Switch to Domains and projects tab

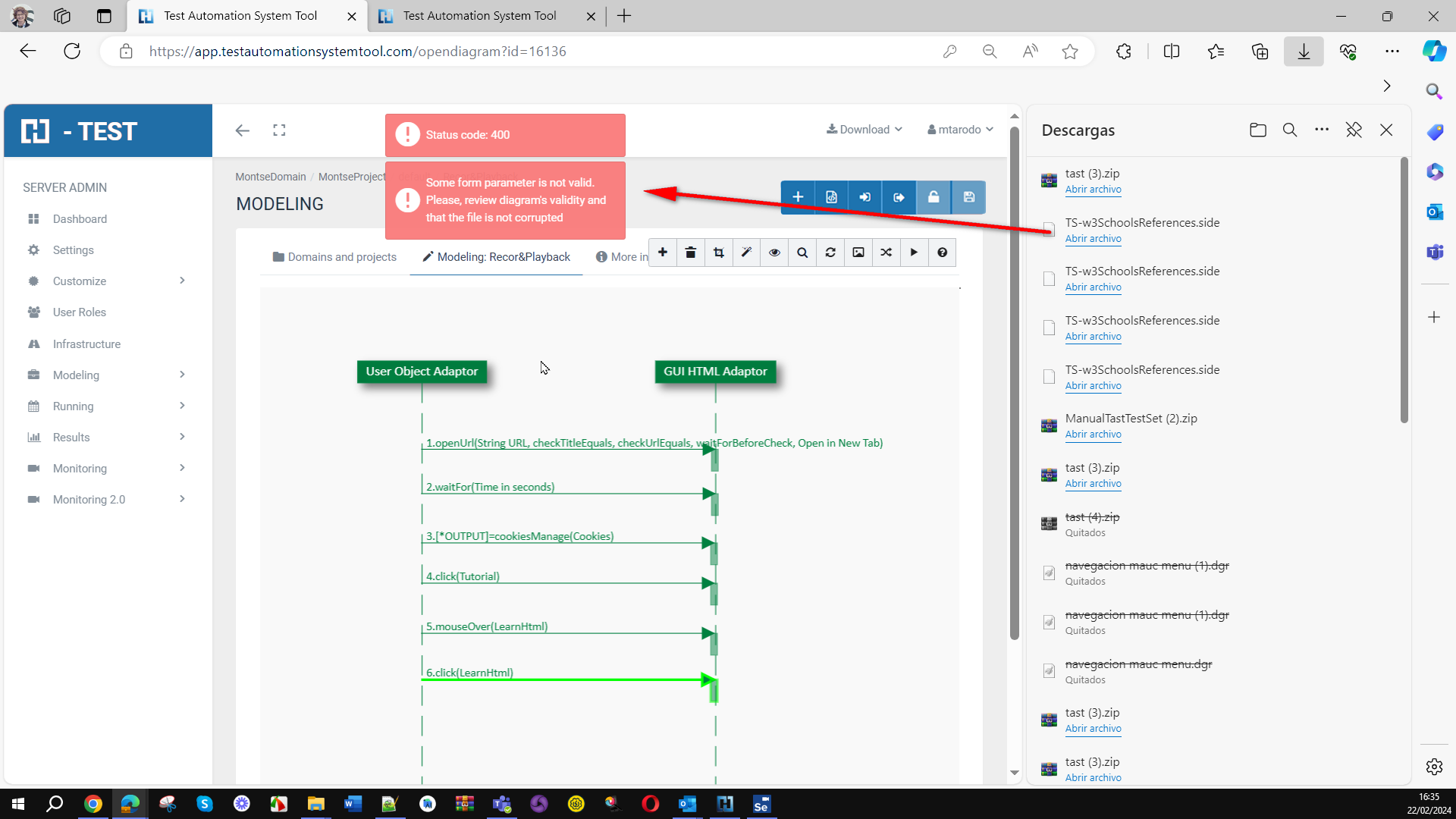(x=334, y=257)
